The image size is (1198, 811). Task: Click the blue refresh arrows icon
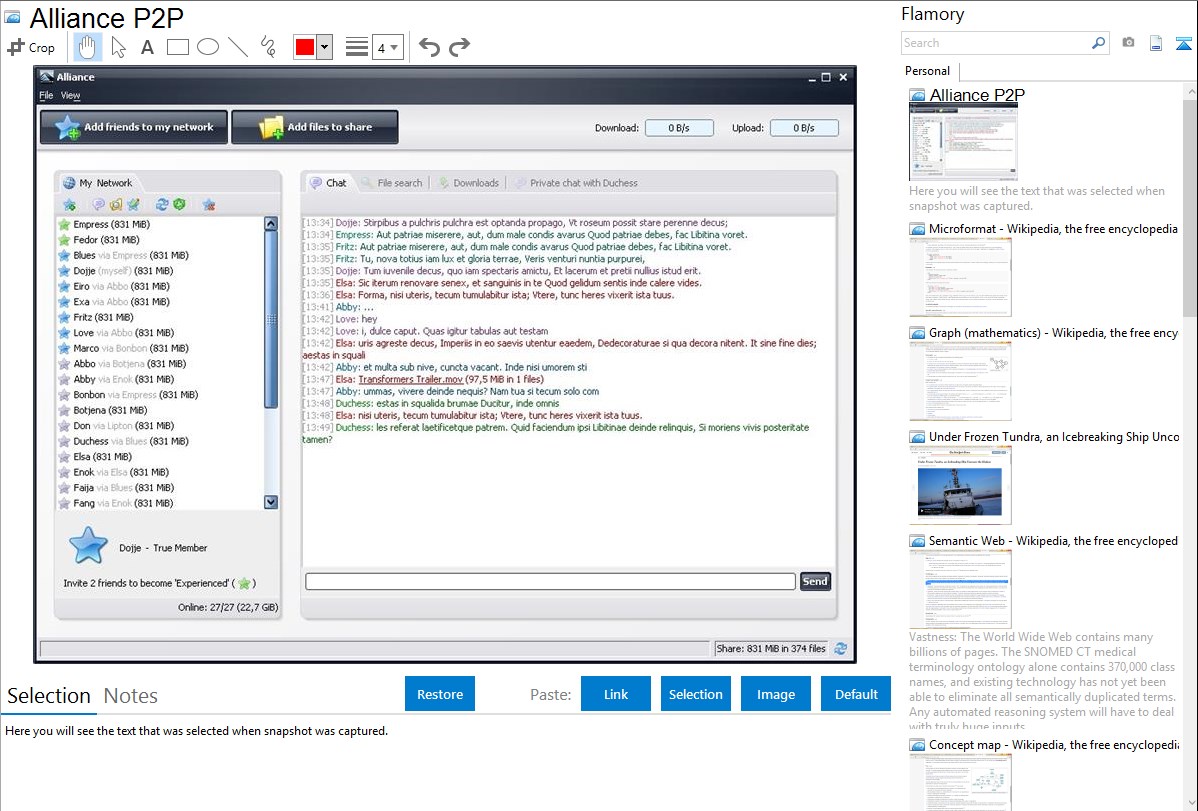coord(162,205)
